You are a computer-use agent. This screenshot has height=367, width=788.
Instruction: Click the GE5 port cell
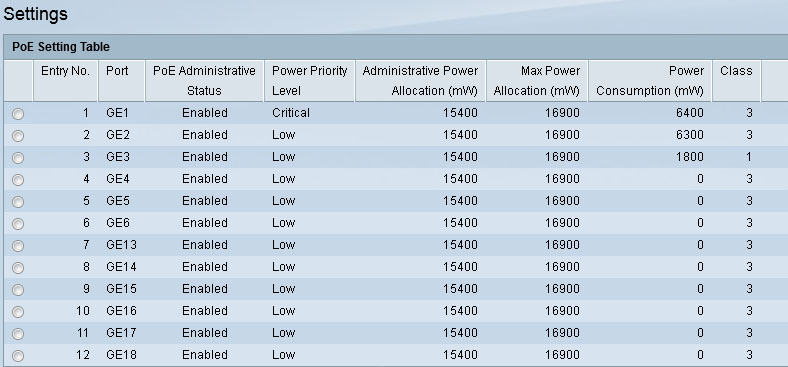pyautogui.click(x=118, y=201)
